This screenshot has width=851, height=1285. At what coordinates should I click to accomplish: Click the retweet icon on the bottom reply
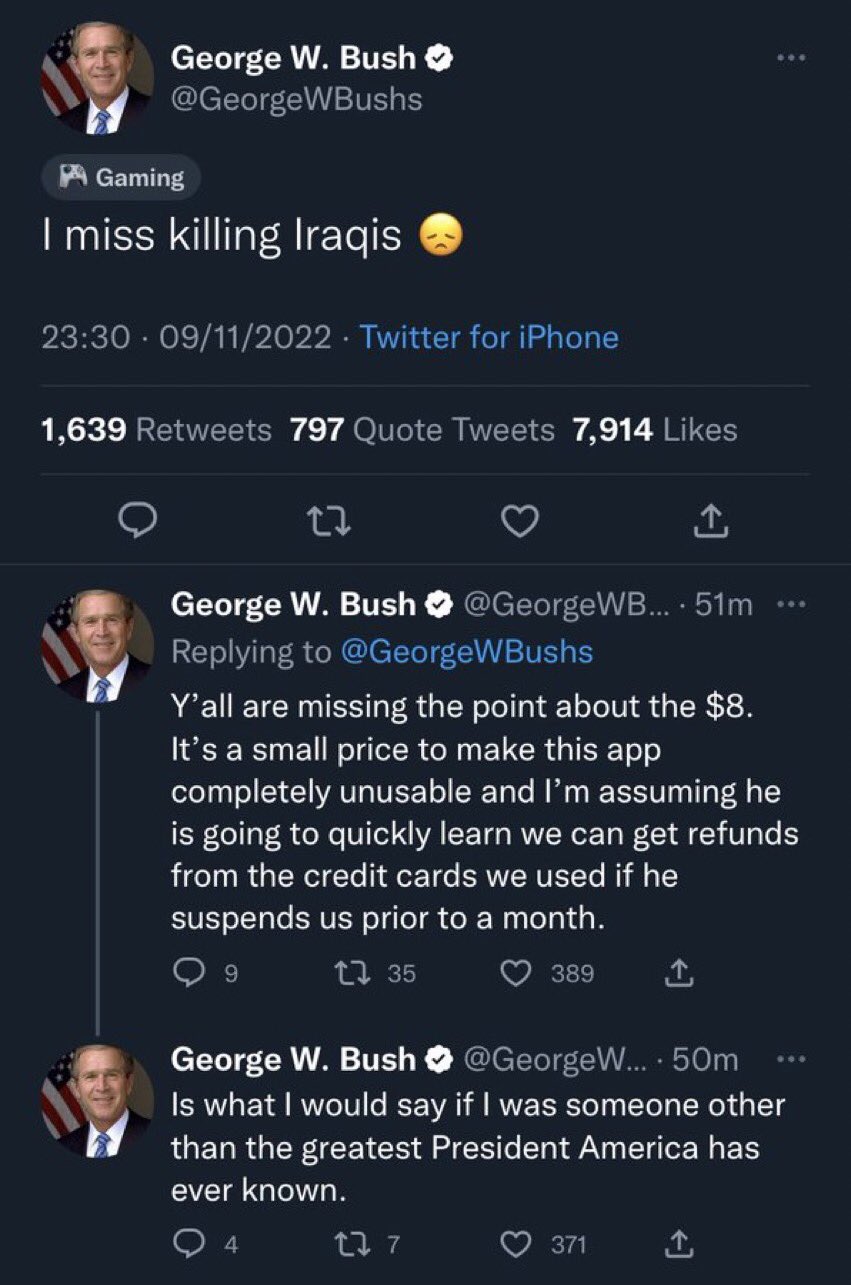click(351, 1244)
